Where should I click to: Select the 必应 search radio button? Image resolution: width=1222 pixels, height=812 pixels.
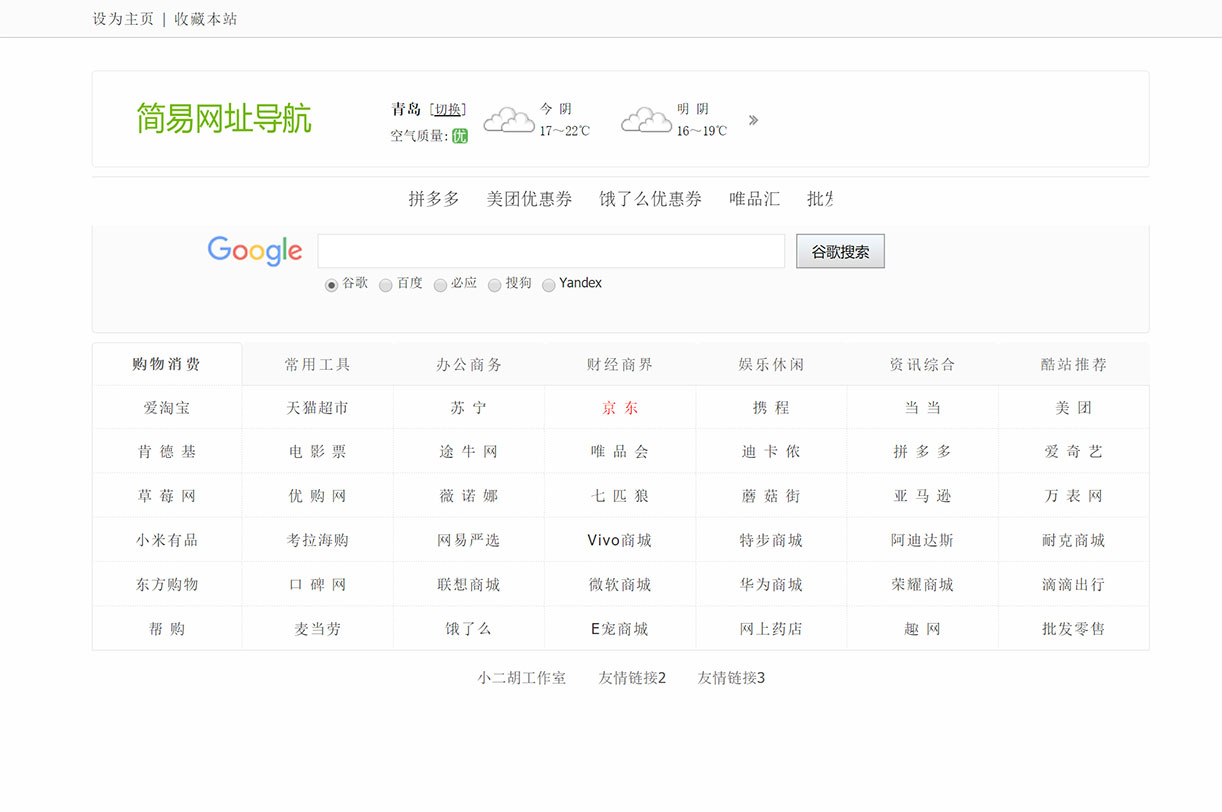pyautogui.click(x=440, y=284)
